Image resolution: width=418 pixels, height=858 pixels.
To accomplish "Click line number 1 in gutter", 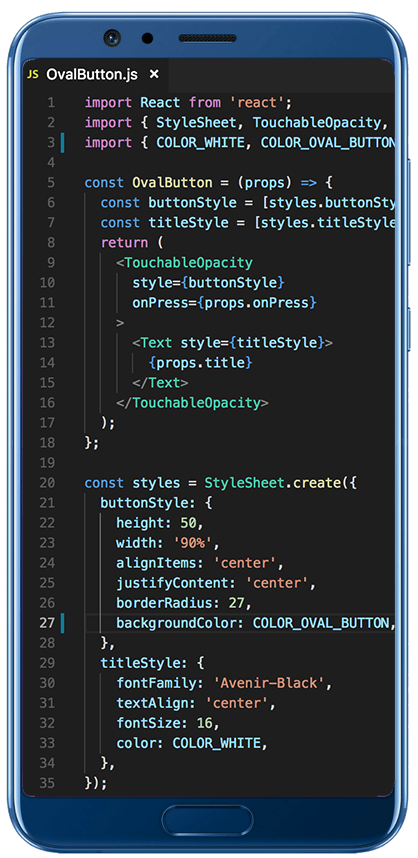I will click(x=51, y=102).
